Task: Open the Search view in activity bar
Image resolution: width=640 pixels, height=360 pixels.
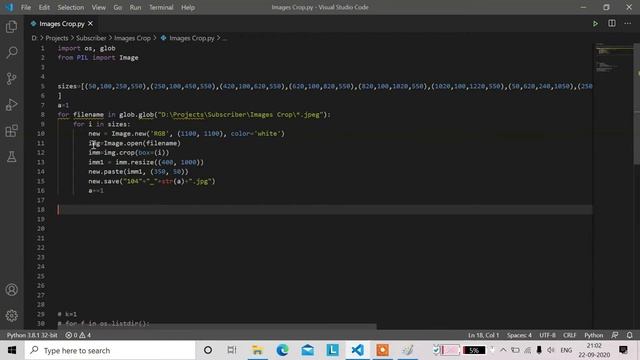Action: [11, 52]
